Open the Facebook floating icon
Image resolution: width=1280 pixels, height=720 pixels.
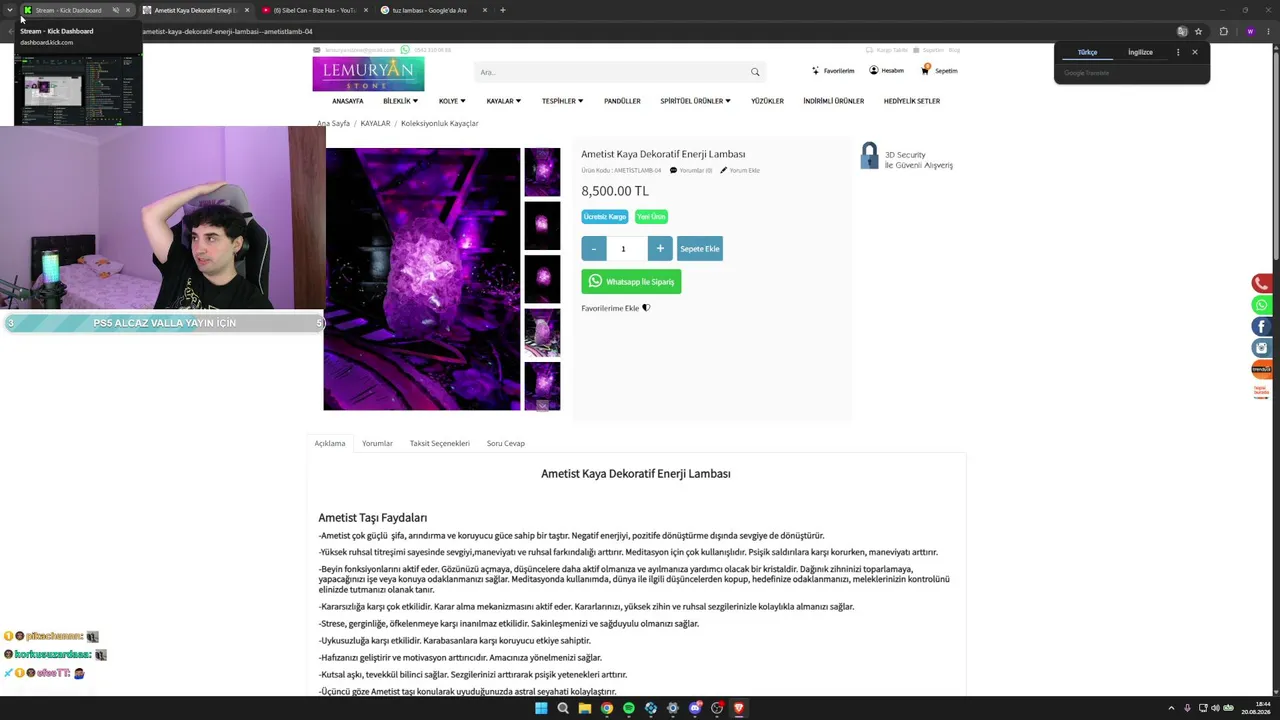click(1262, 327)
